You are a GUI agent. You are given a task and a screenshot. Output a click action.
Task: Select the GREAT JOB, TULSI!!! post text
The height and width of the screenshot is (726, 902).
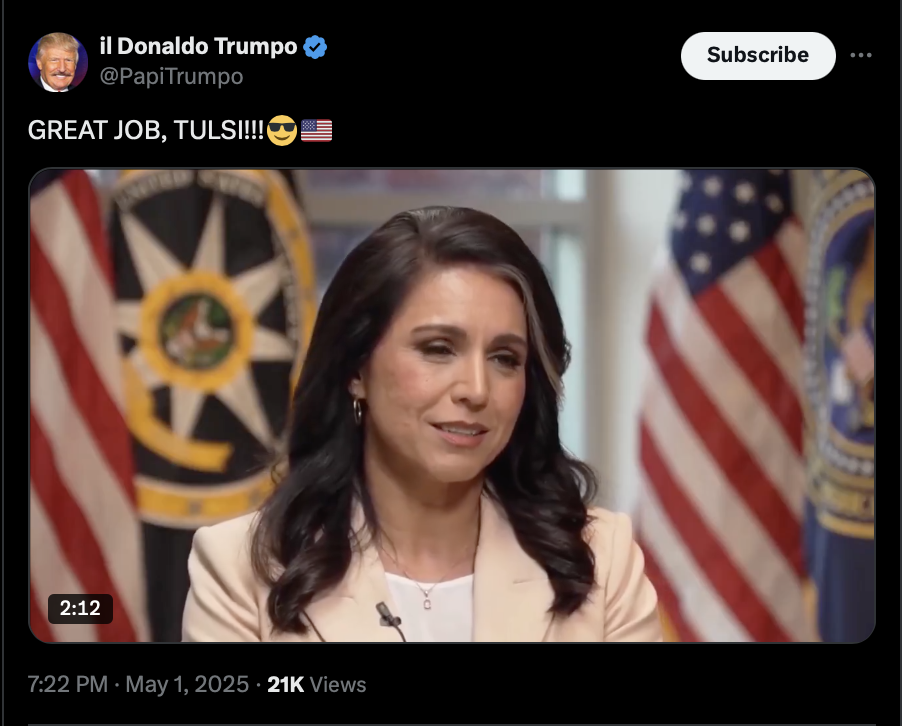click(x=146, y=130)
